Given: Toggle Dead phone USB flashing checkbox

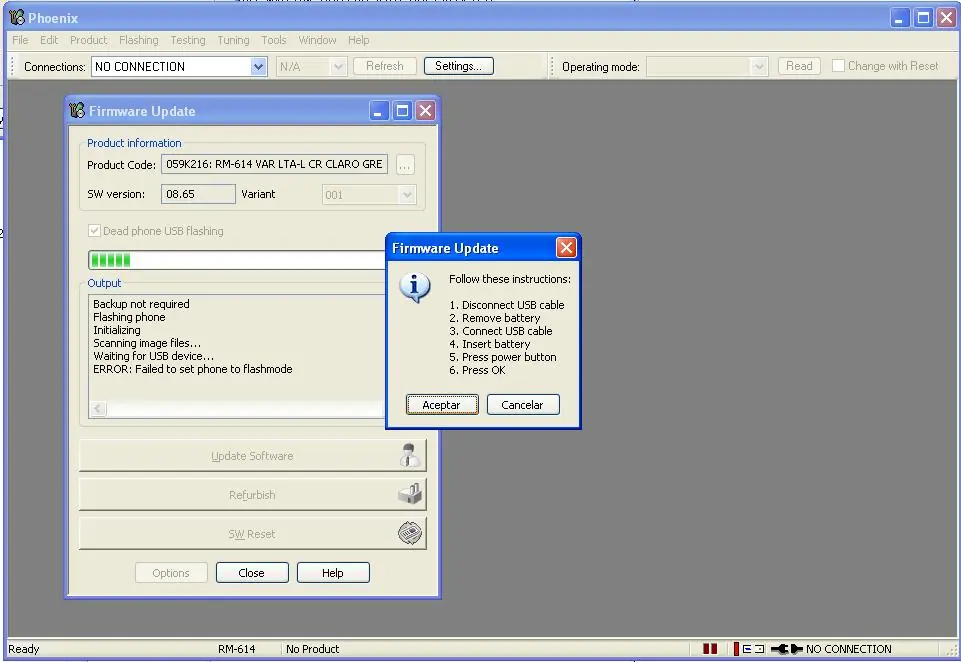Looking at the screenshot, I should tap(94, 230).
